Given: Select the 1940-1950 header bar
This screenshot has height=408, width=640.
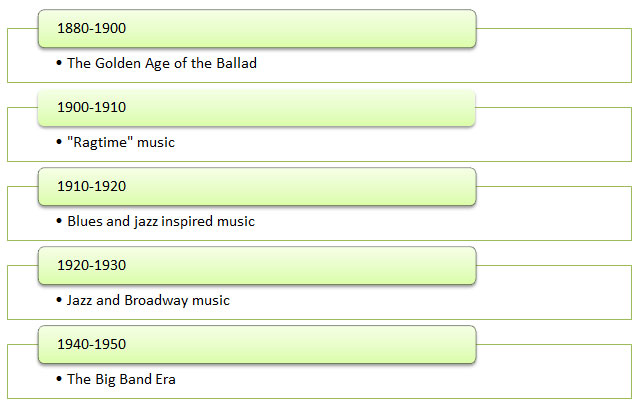Looking at the screenshot, I should point(257,345).
